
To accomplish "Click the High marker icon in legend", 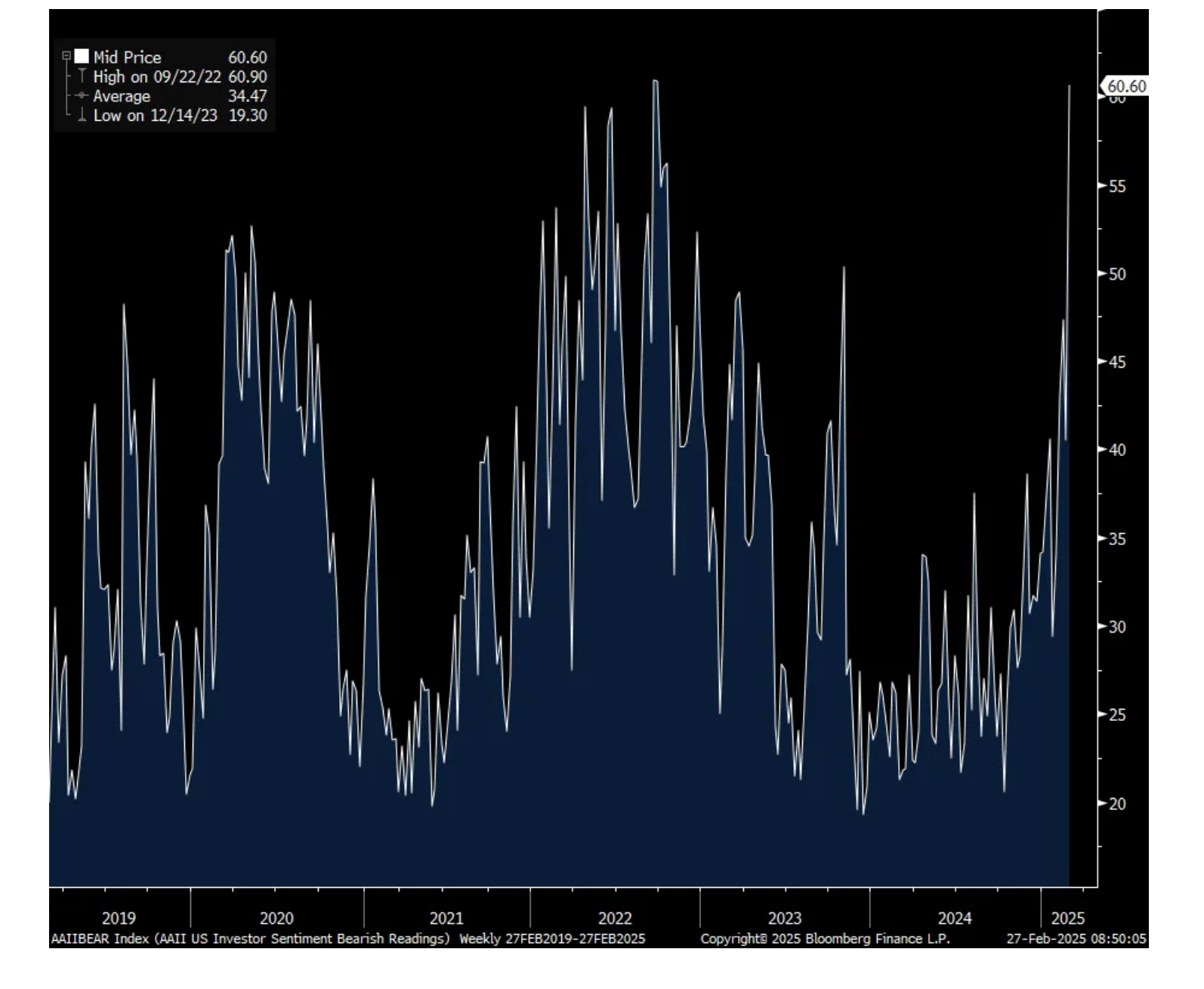I will click(82, 76).
